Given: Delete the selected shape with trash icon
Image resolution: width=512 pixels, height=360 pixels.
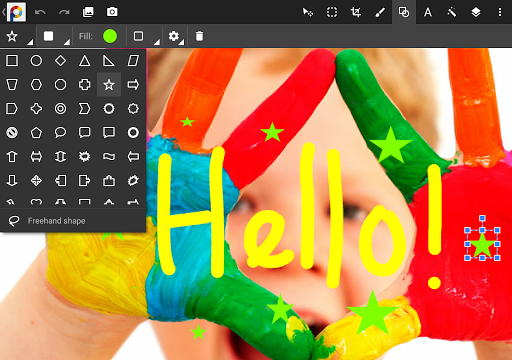Looking at the screenshot, I should point(199,36).
